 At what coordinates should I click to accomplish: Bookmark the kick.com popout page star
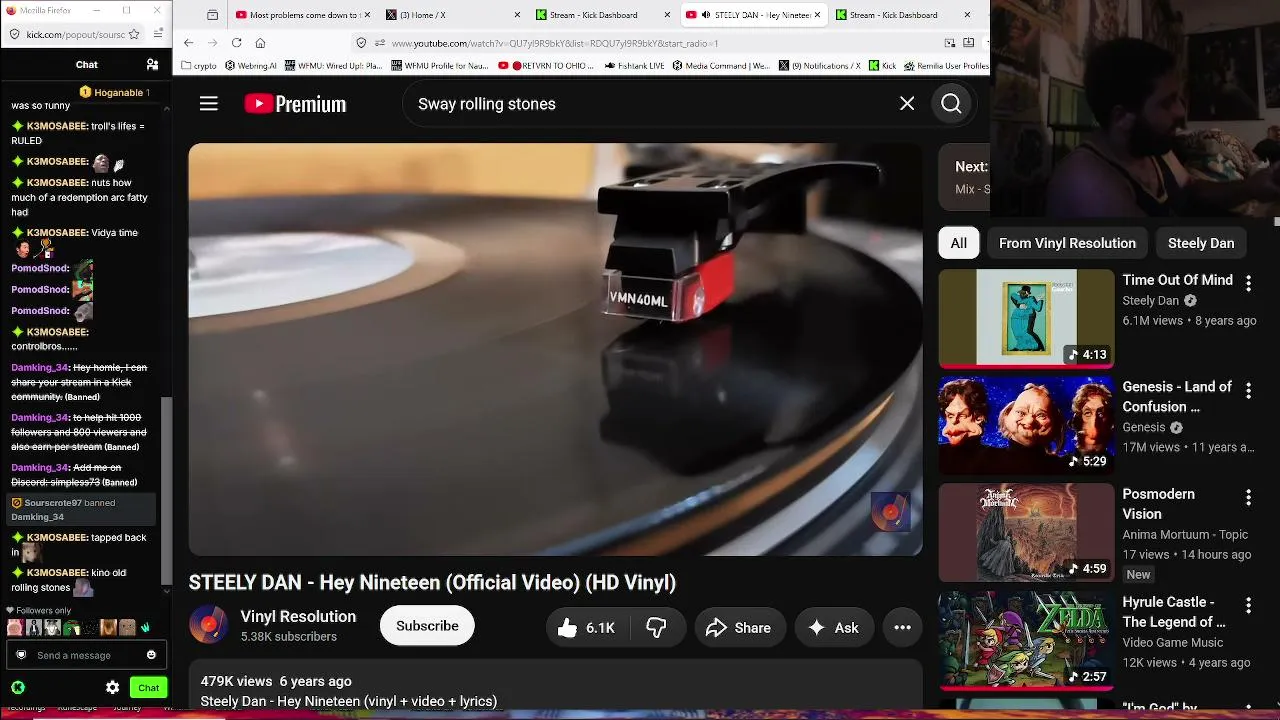134,34
